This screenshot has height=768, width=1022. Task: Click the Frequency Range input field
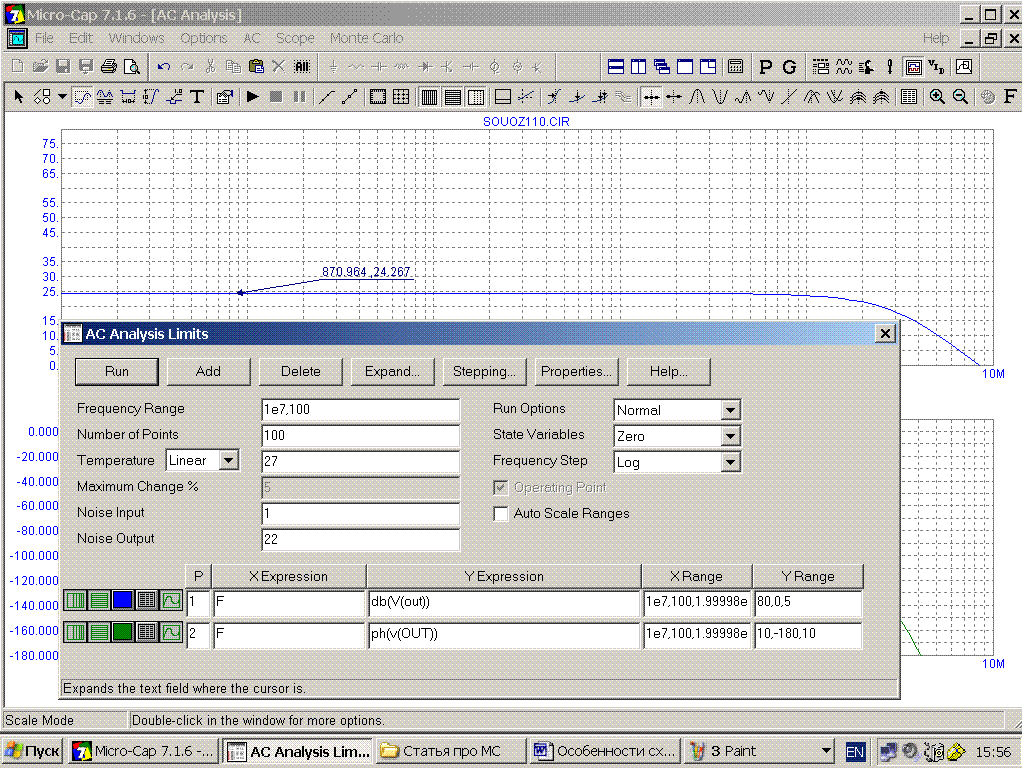(360, 410)
